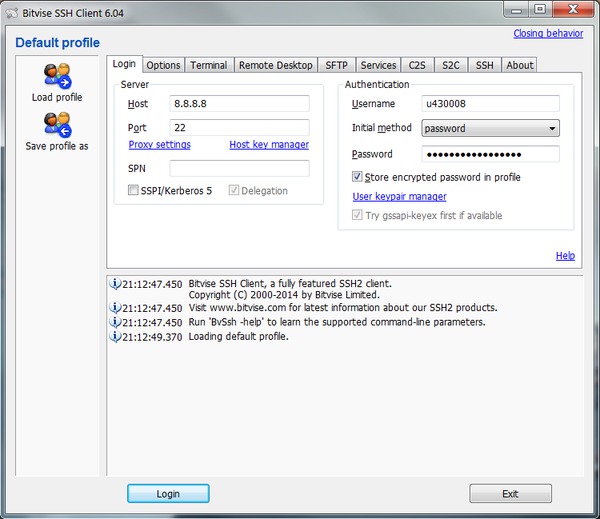Open the Terminal tab

pos(209,65)
